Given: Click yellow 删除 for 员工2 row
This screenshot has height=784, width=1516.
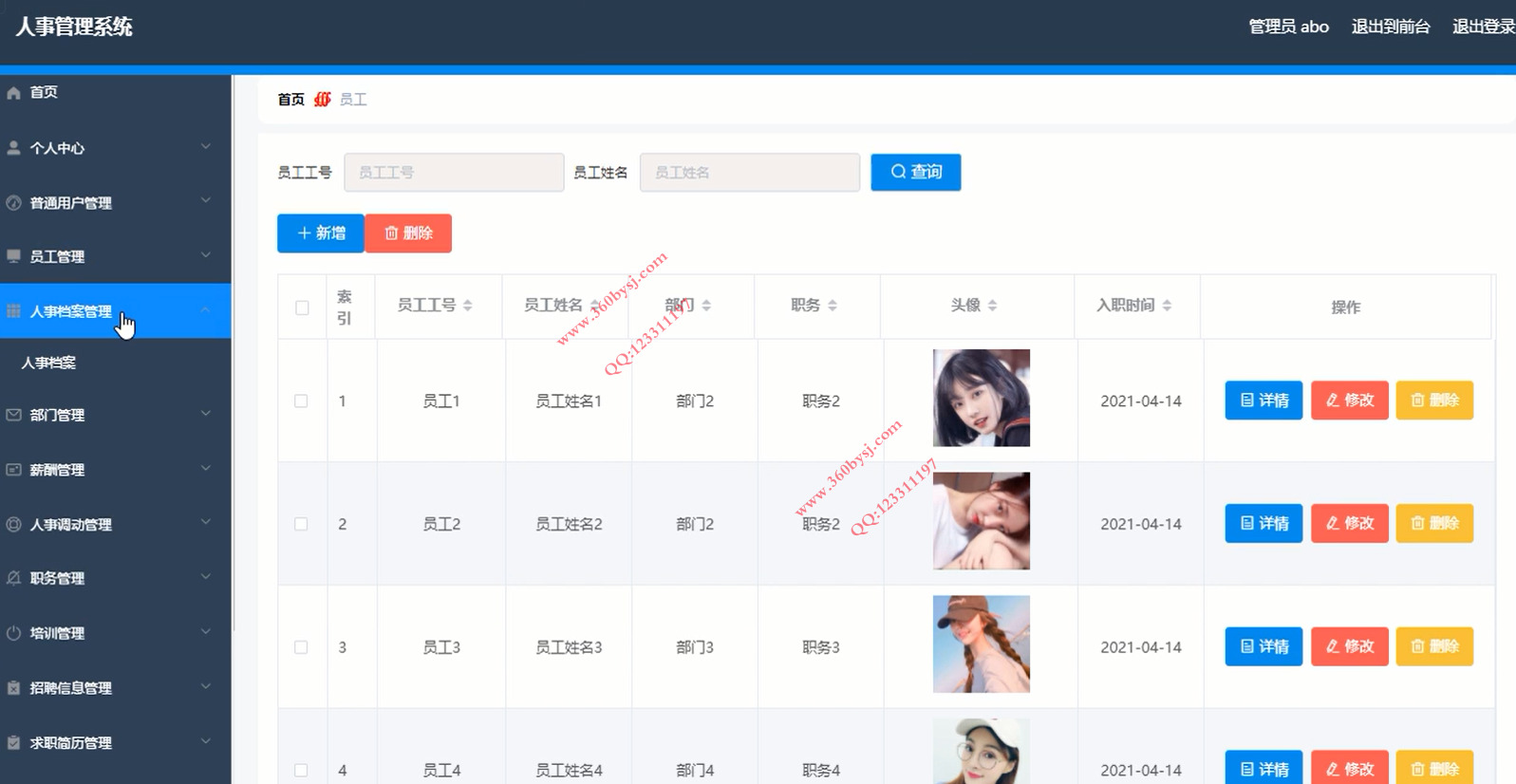Looking at the screenshot, I should (x=1434, y=524).
